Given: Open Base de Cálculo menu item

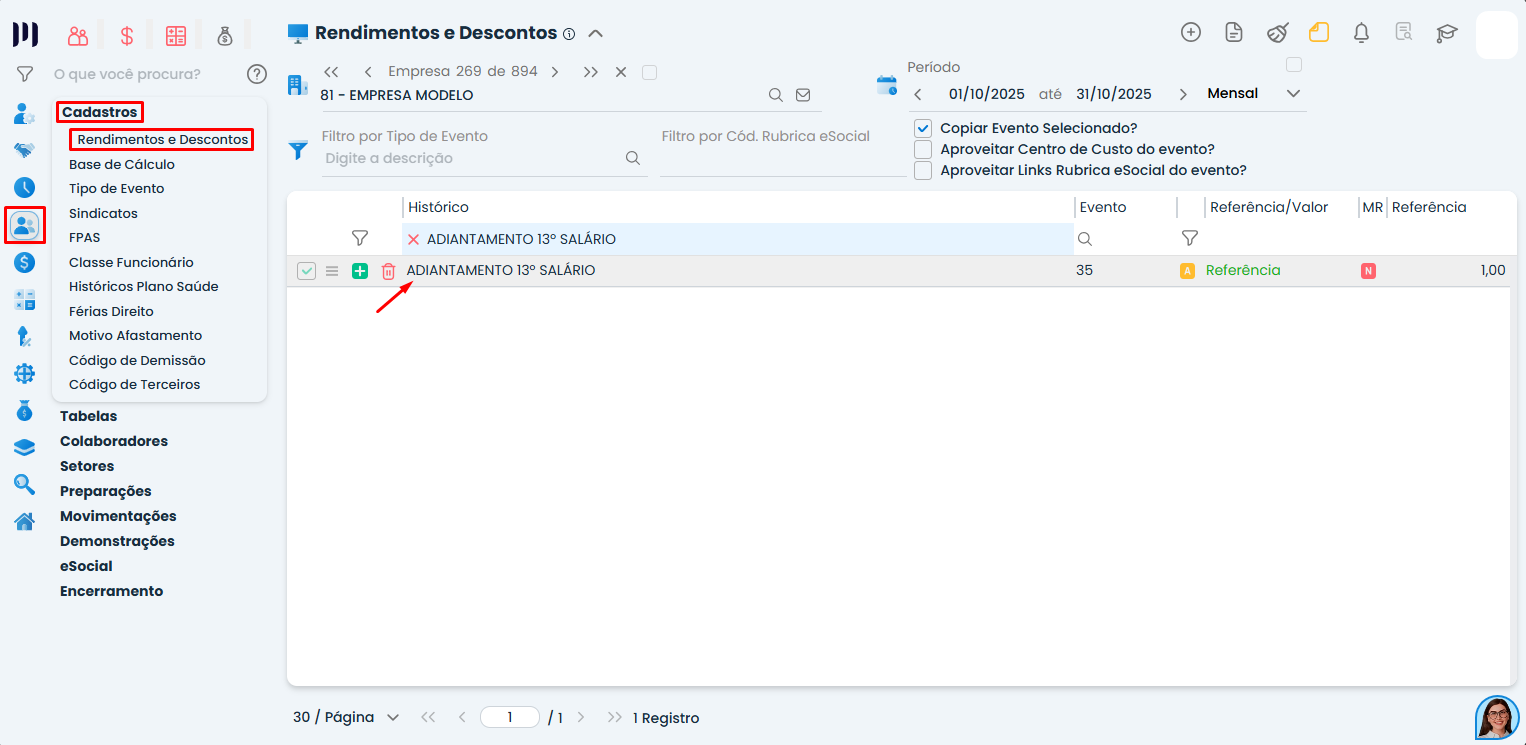Looking at the screenshot, I should [x=122, y=164].
